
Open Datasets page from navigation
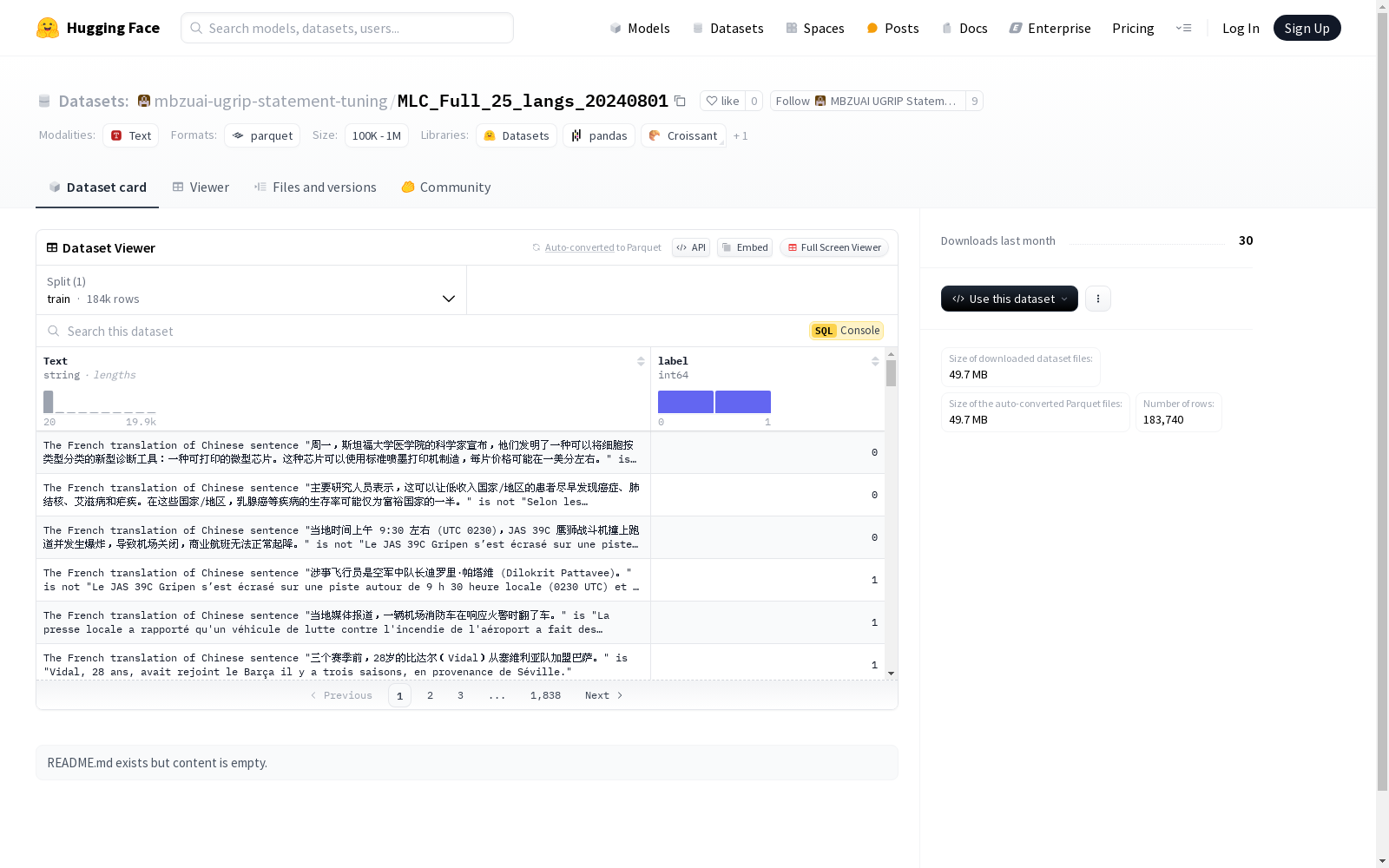click(x=727, y=28)
